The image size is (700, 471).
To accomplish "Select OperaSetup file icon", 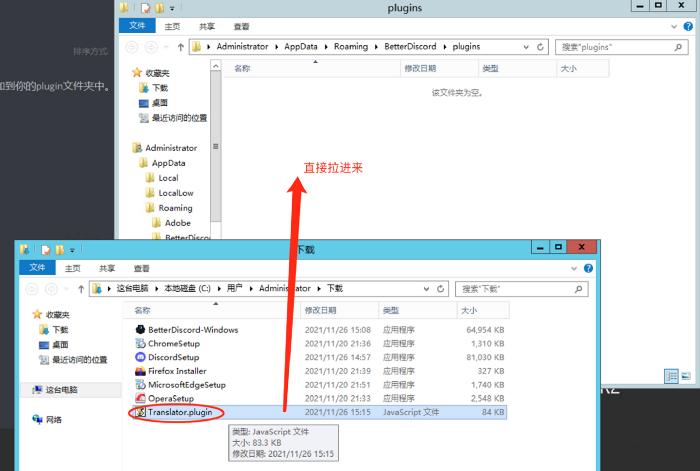I will [x=140, y=398].
